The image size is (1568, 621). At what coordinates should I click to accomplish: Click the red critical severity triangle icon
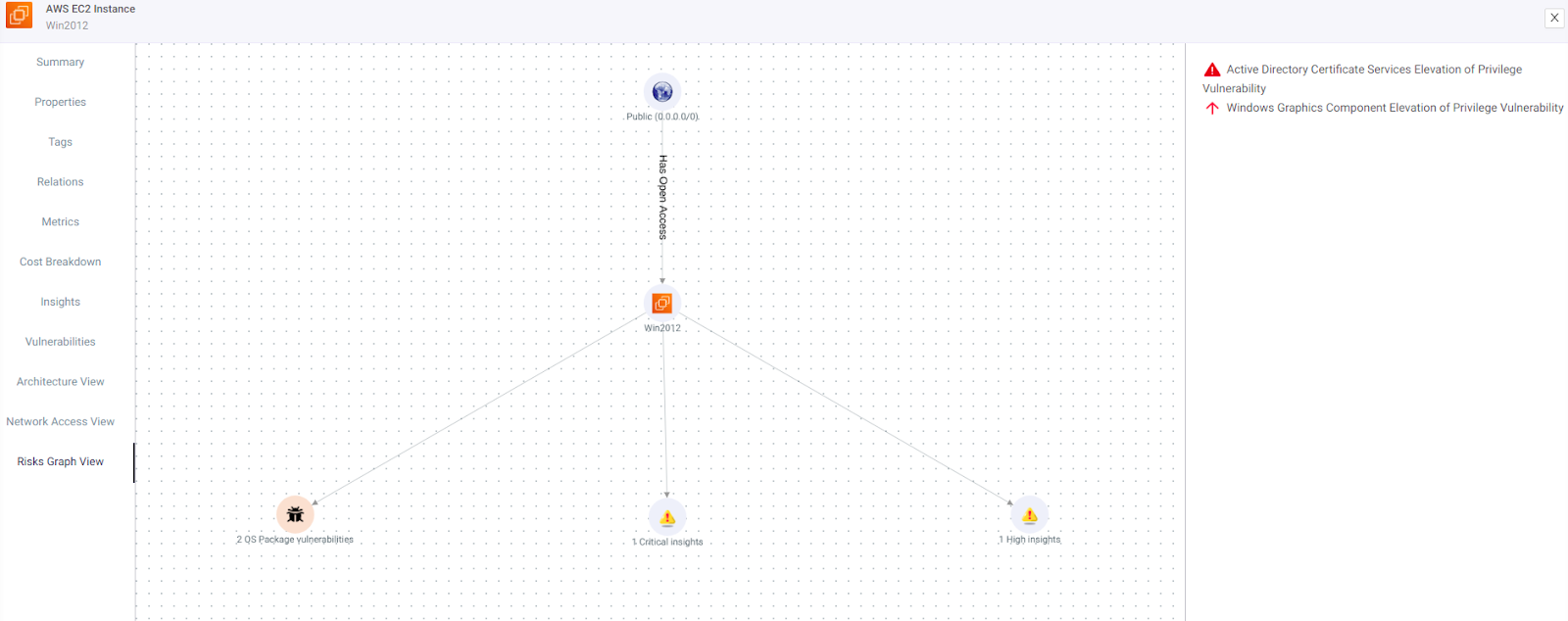(1212, 70)
